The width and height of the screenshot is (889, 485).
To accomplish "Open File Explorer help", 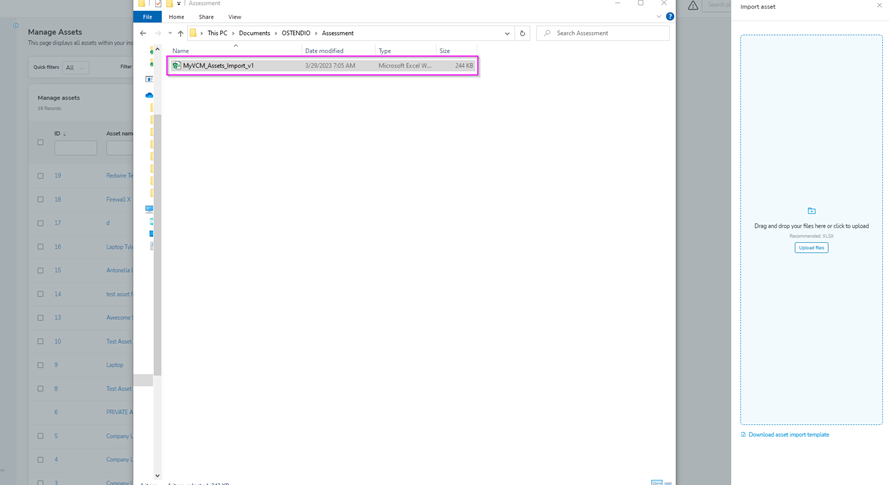I will point(670,17).
